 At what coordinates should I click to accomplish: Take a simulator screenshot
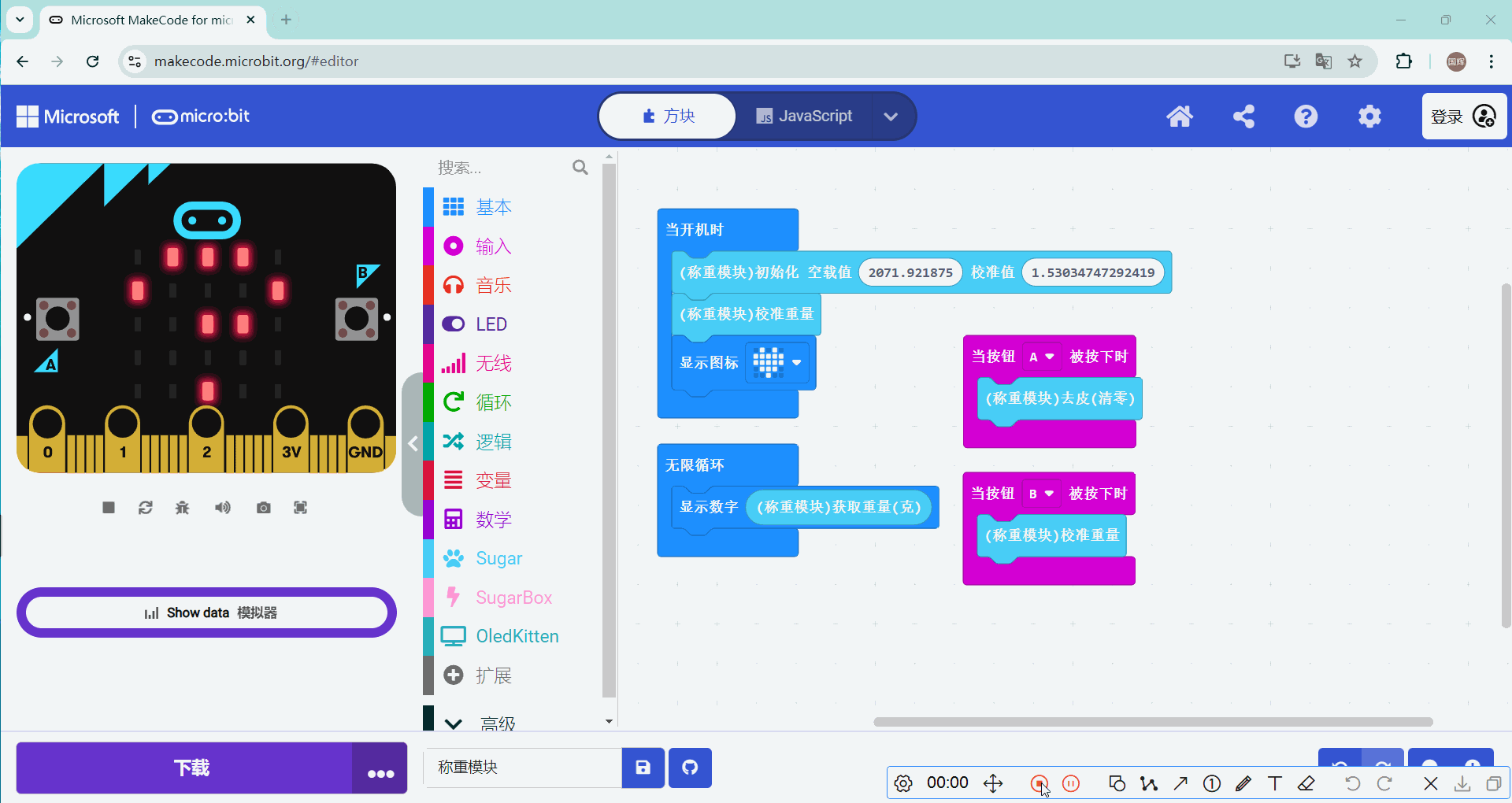coord(264,508)
